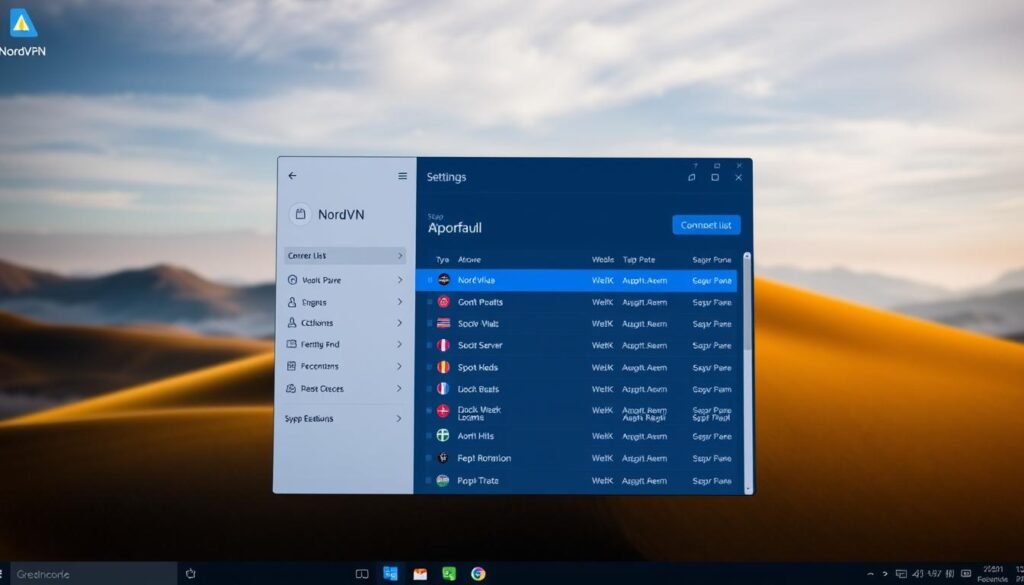This screenshot has height=585, width=1024.
Task: Click the Atone column header
Action: (469, 259)
